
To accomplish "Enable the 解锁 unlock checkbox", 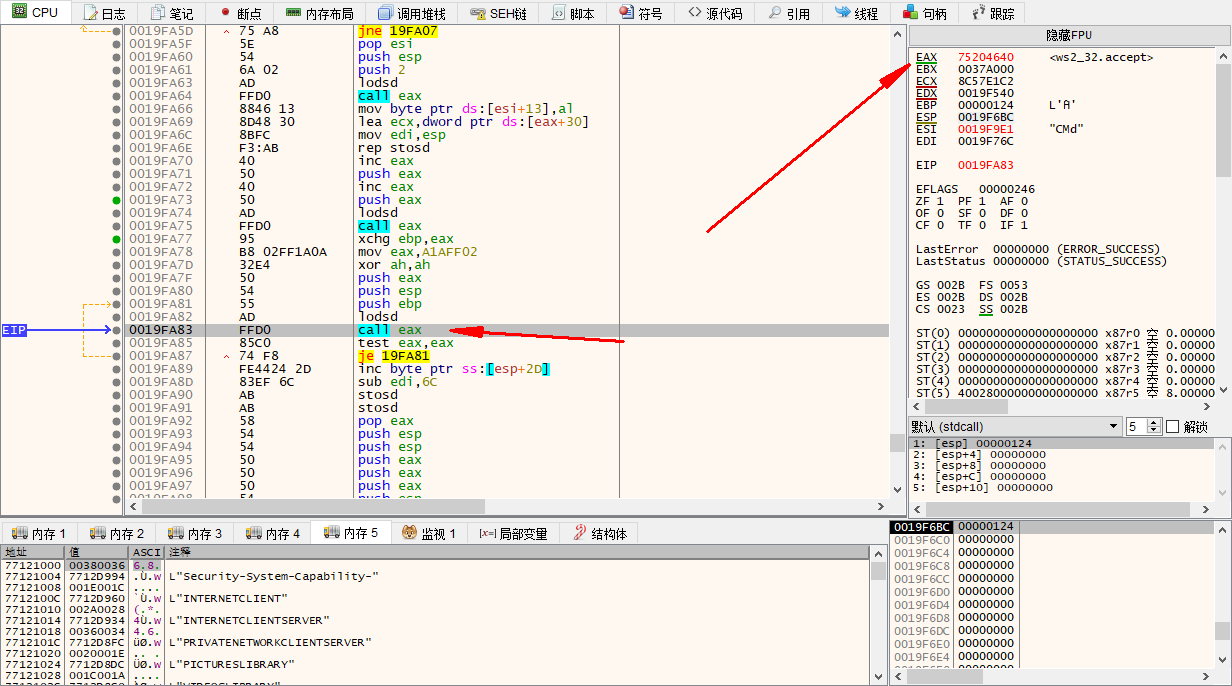I will 1173,427.
